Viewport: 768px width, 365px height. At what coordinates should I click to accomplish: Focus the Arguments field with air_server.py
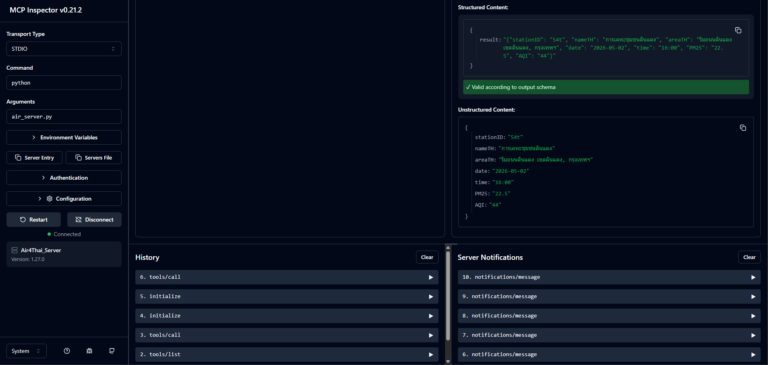coord(64,117)
